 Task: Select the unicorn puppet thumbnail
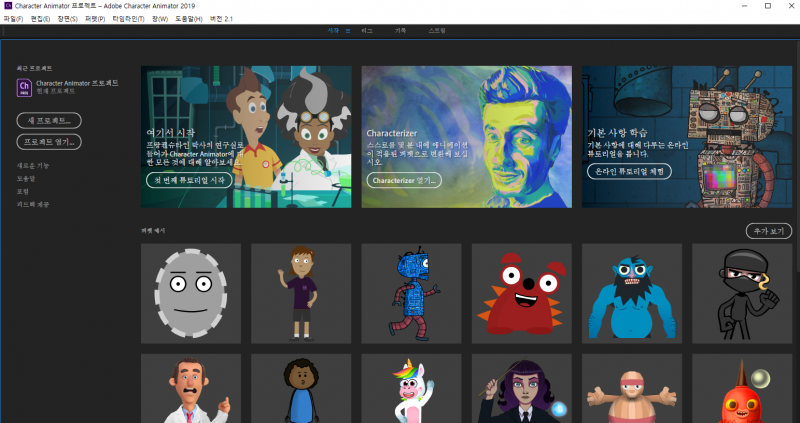(x=411, y=388)
